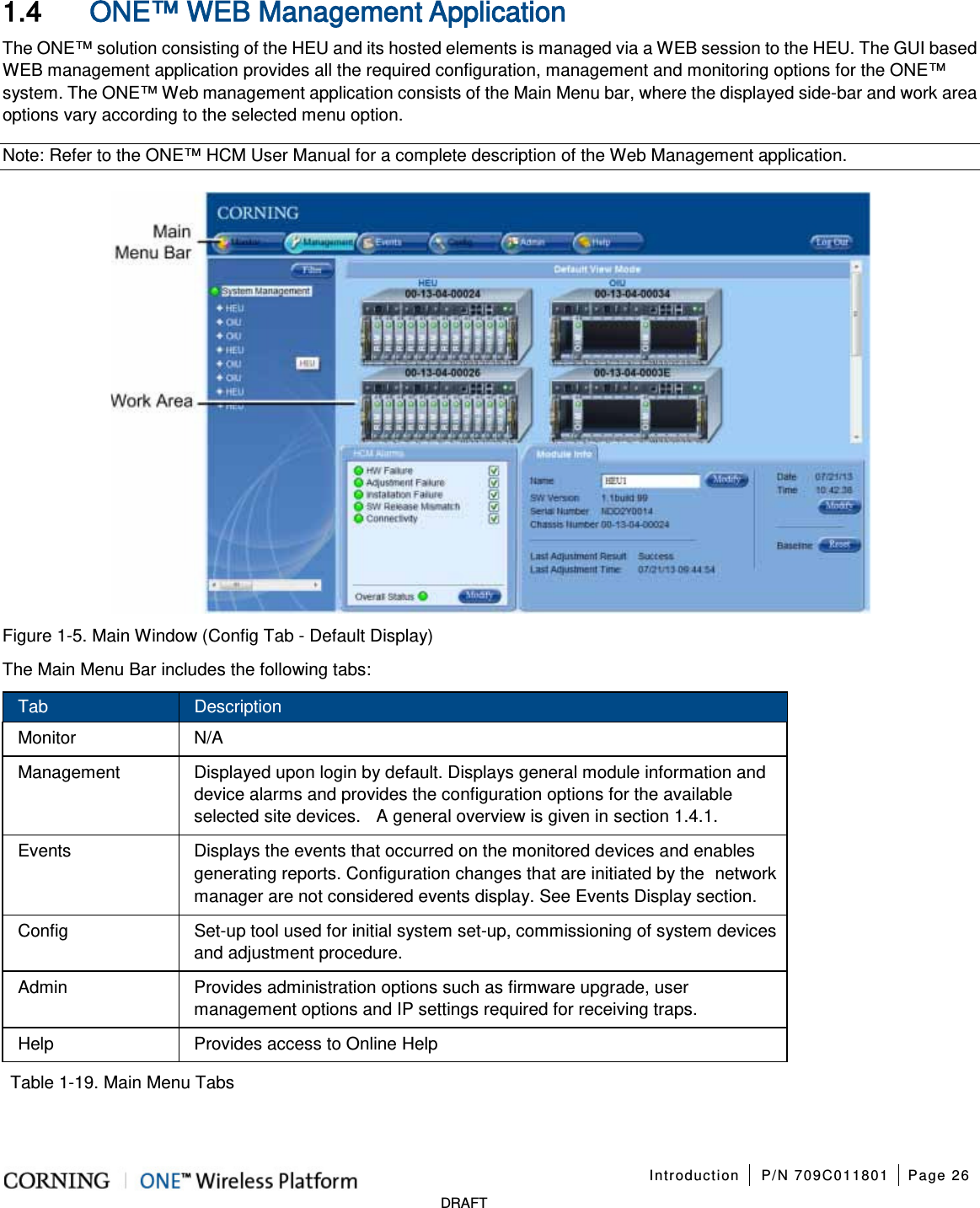Screen dimensions: 980x1208
Task: Click the ONE Wireless Platform footer logo
Action: pos(249,1181)
